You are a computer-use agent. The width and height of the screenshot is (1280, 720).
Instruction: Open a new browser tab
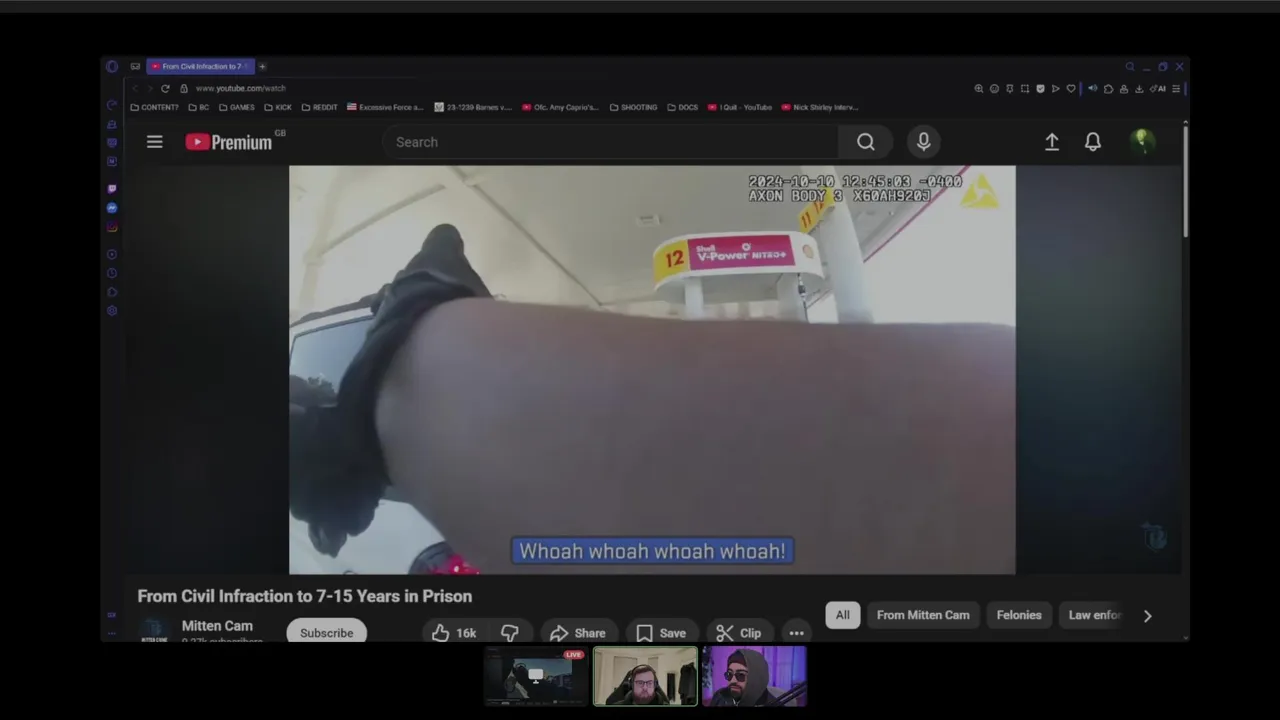(262, 66)
